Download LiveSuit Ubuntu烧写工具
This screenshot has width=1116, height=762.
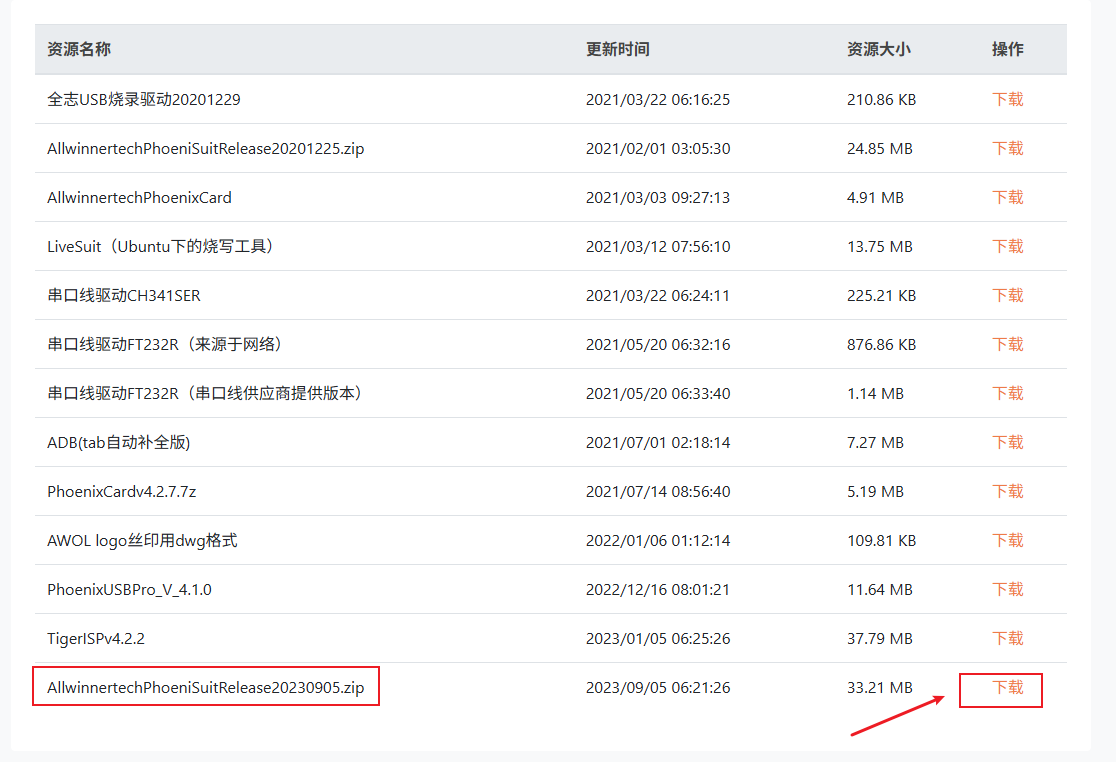[1006, 246]
